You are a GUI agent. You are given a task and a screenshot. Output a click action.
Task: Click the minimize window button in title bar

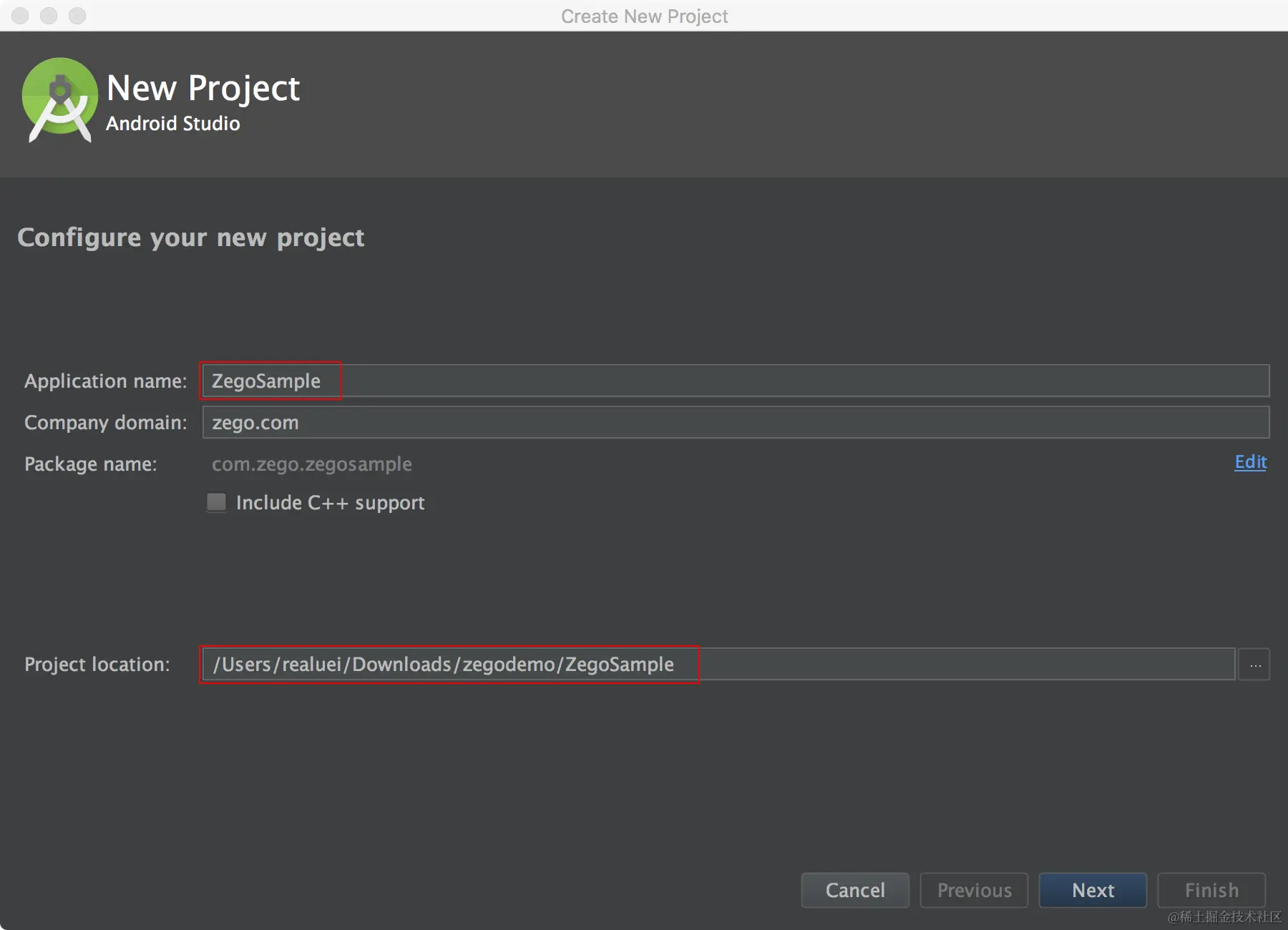(x=49, y=16)
